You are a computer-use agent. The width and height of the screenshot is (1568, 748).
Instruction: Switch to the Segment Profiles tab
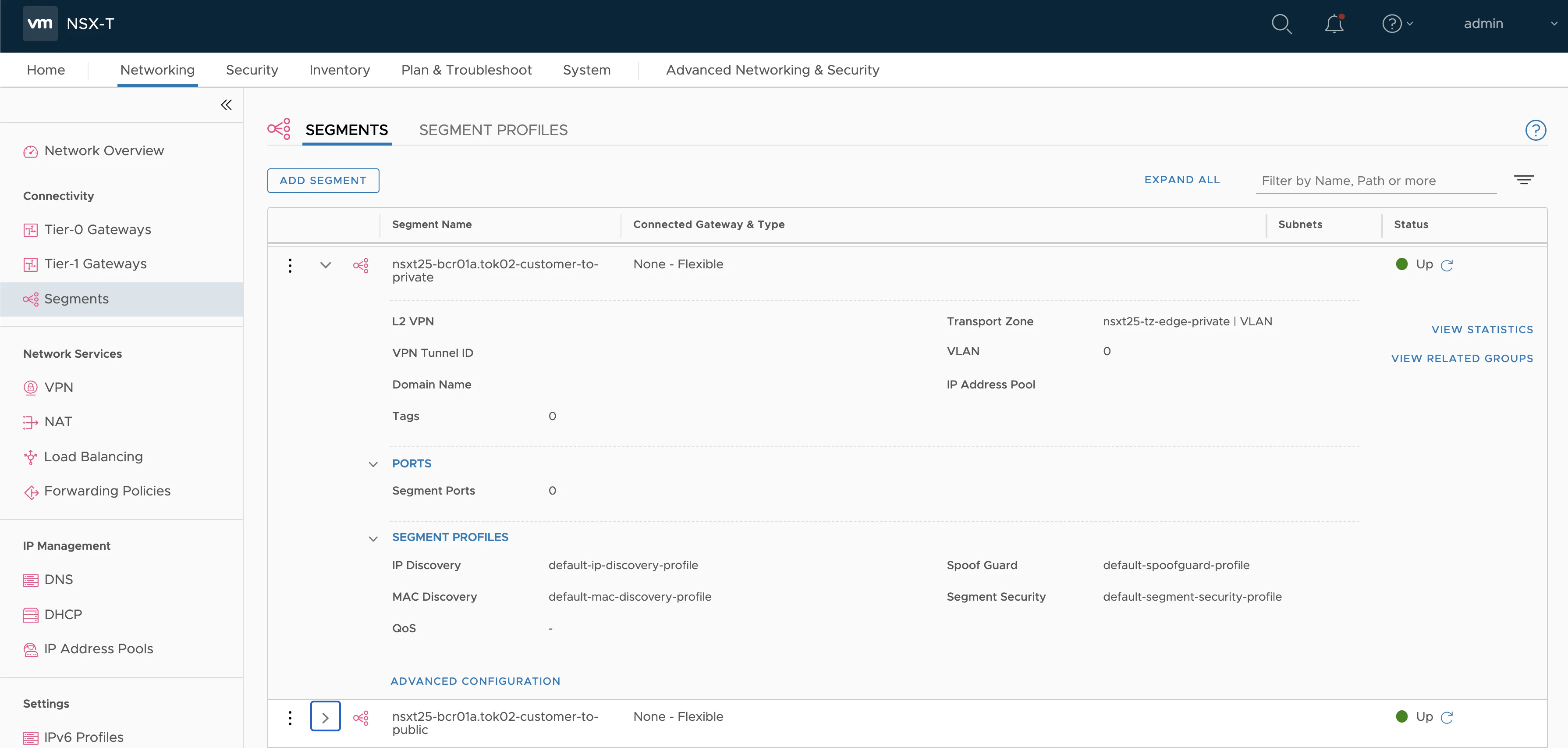[493, 130]
